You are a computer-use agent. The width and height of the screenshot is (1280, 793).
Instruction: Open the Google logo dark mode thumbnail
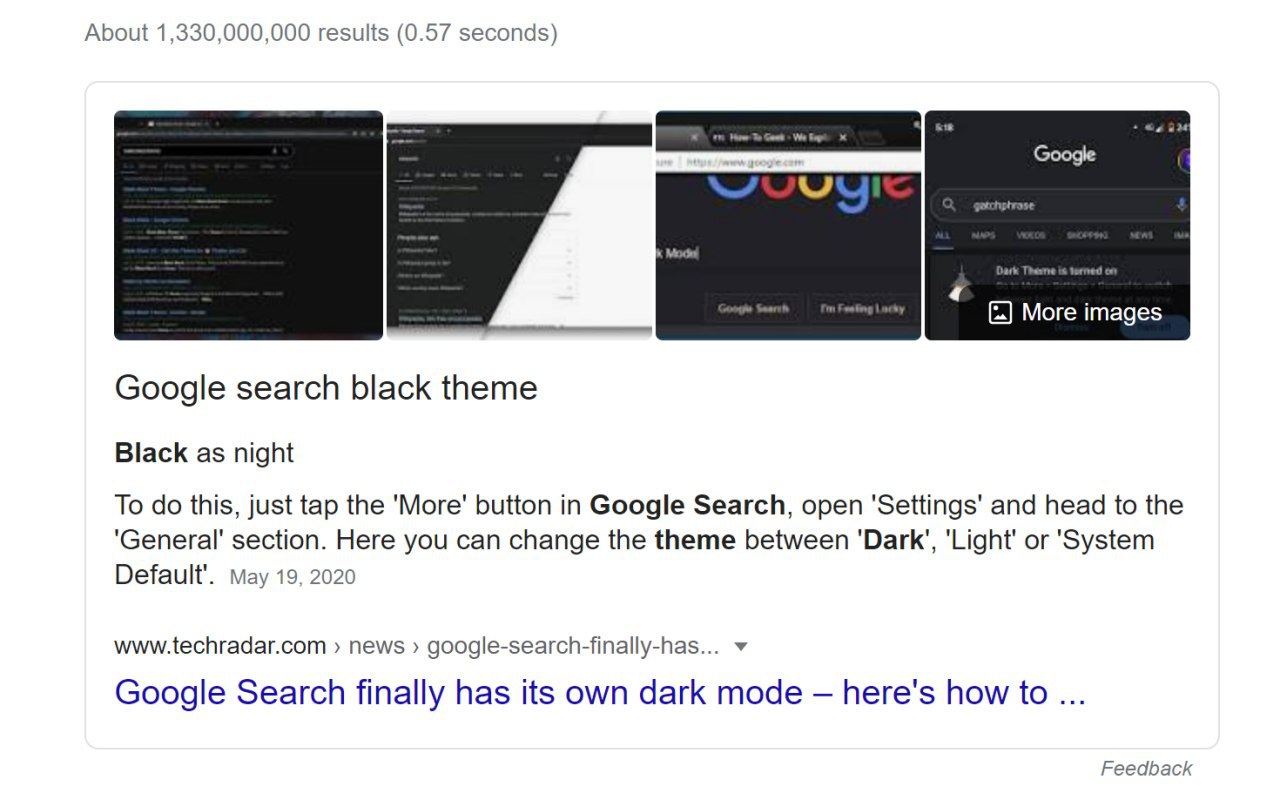point(788,225)
